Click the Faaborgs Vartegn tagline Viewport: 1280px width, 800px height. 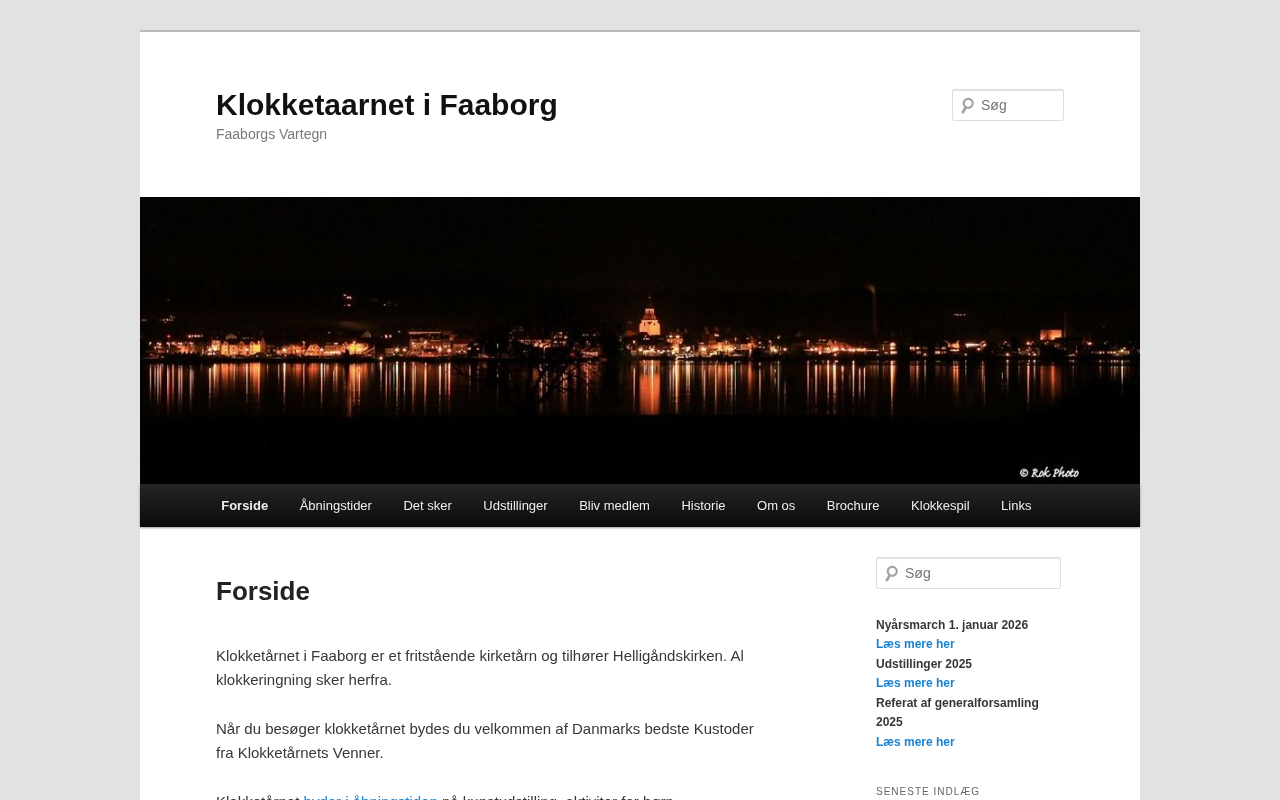(271, 134)
